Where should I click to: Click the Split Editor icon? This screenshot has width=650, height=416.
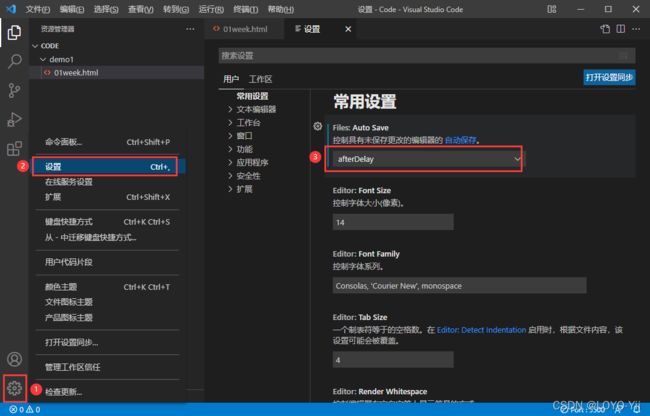click(621, 29)
